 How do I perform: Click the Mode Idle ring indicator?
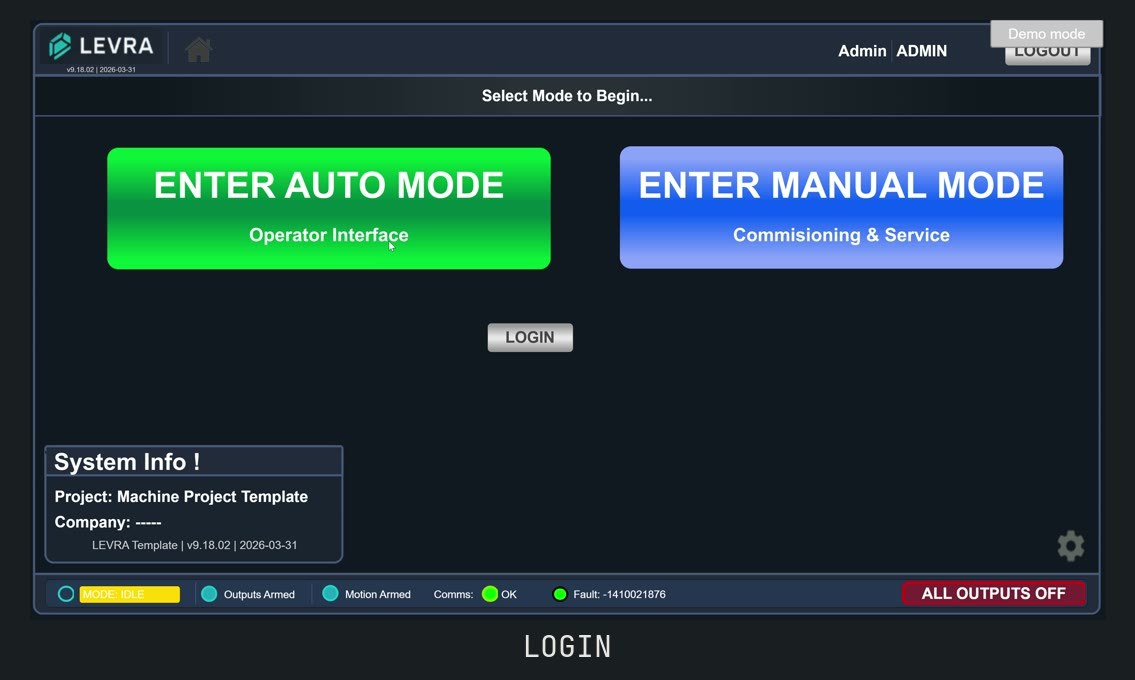tap(66, 594)
